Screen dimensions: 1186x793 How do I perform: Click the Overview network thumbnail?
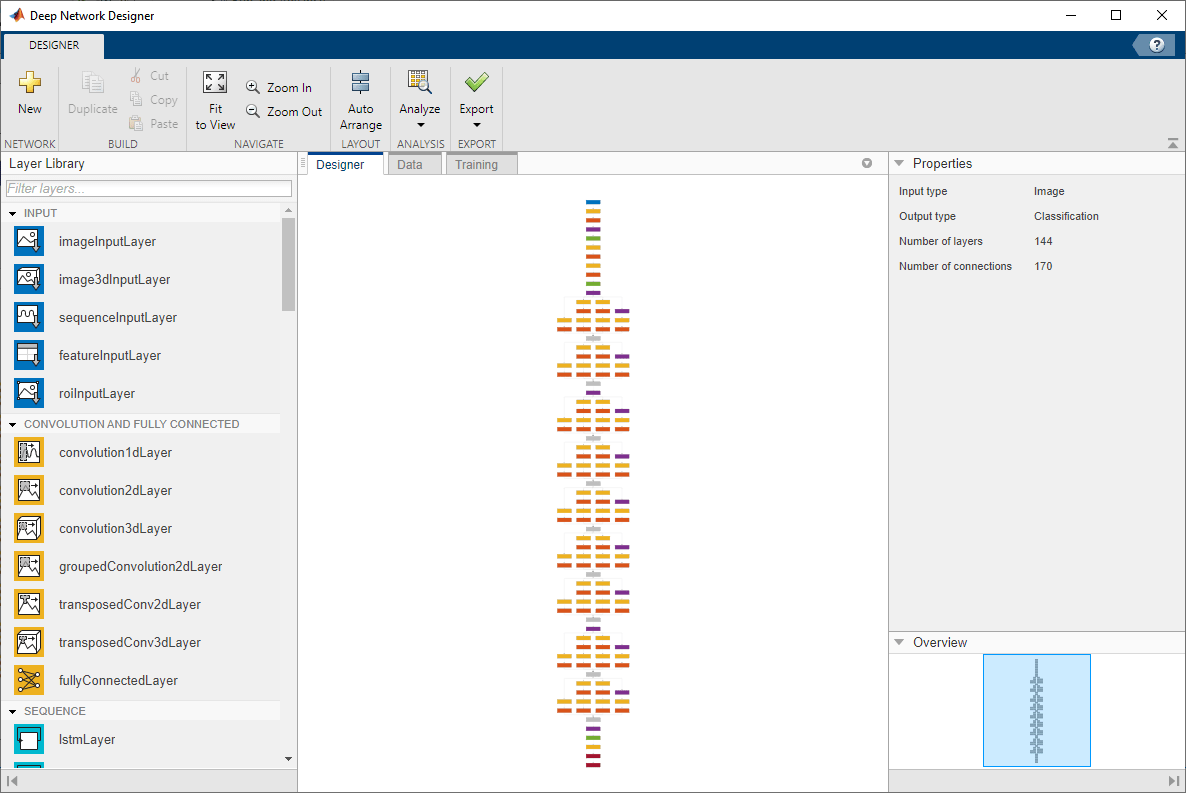pos(1036,710)
